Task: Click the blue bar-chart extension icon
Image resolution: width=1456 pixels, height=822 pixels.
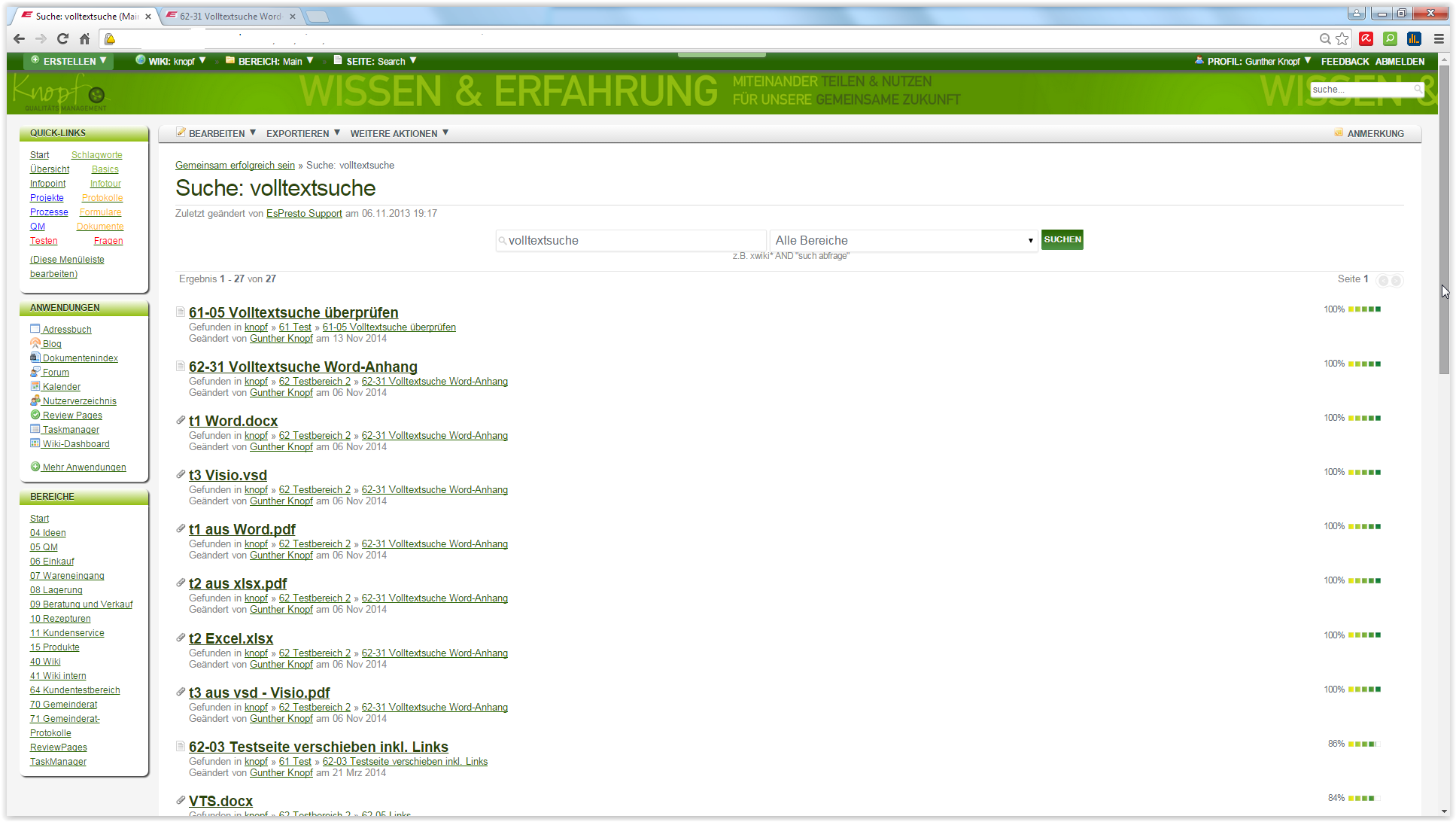Action: 1414,38
